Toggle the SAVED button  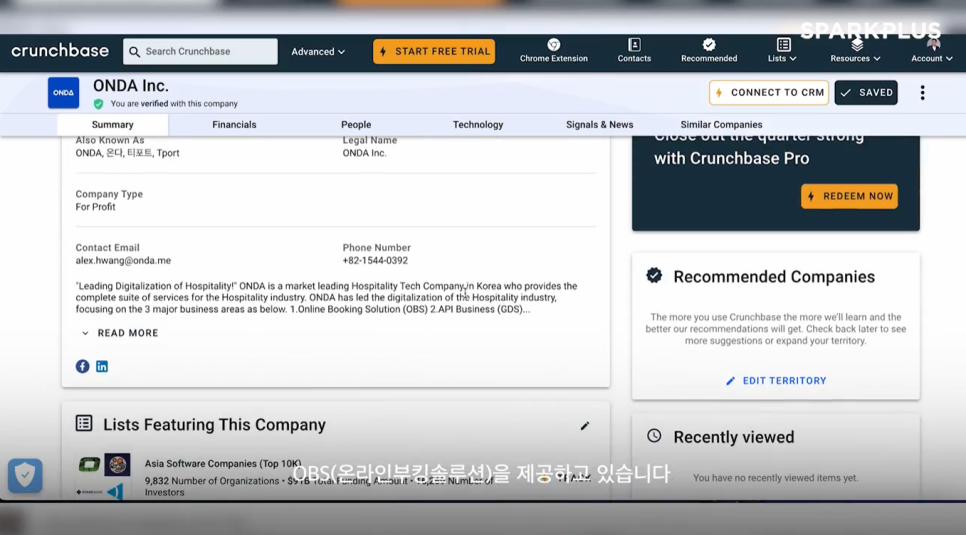(x=866, y=92)
